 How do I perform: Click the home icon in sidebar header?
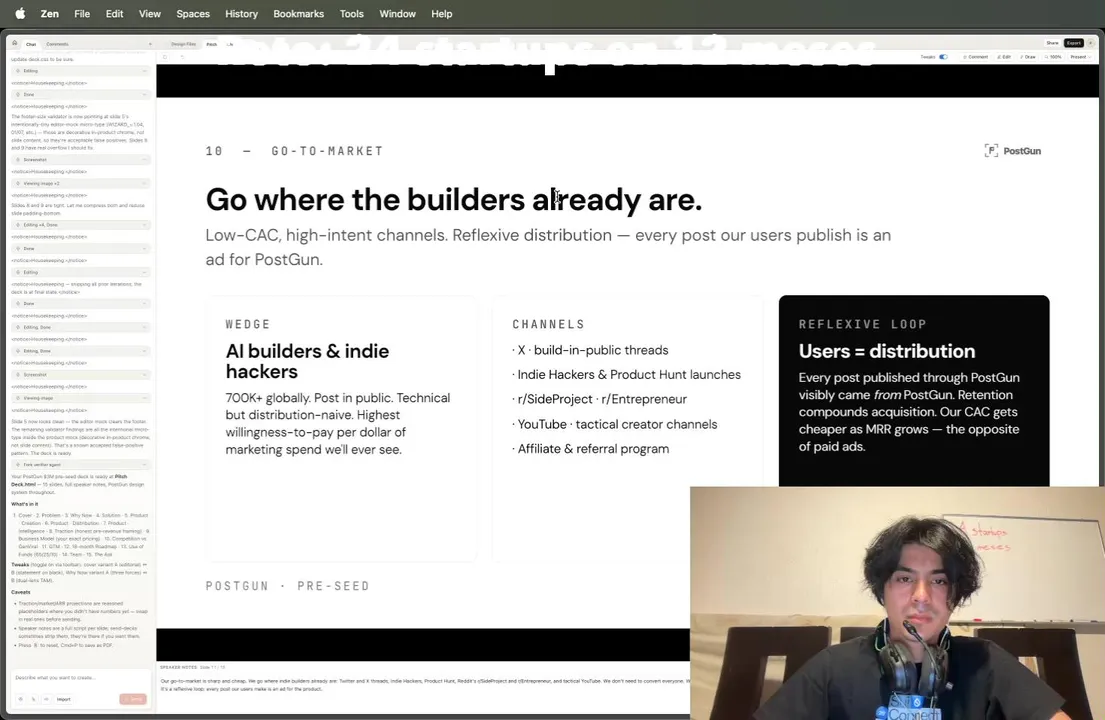pyautogui.click(x=14, y=43)
